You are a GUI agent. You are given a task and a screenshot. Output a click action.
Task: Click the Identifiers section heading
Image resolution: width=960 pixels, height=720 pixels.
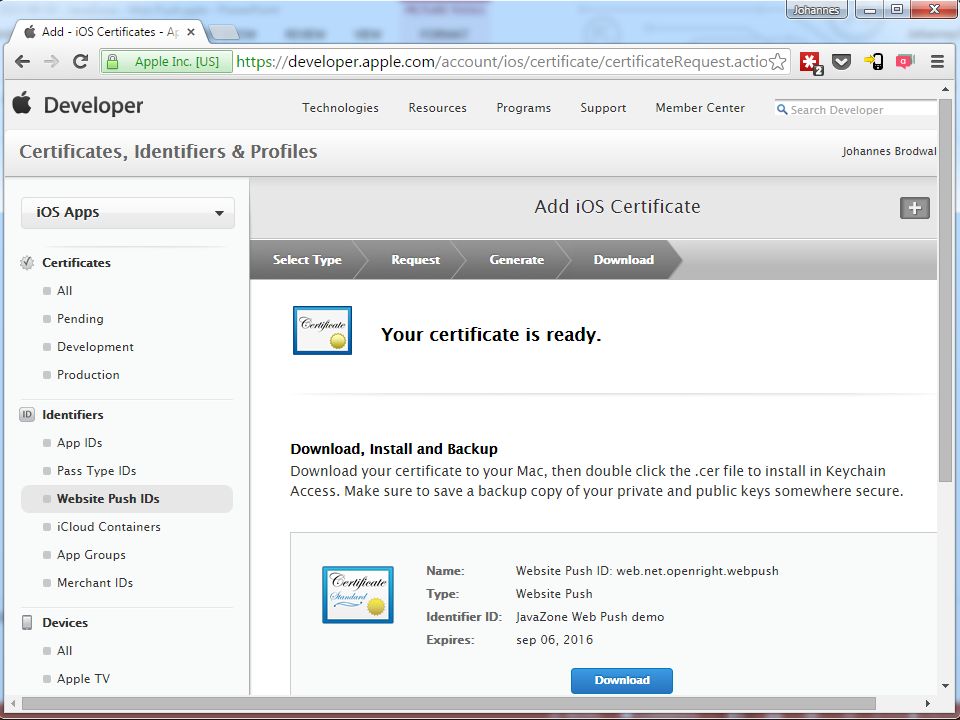pos(72,414)
